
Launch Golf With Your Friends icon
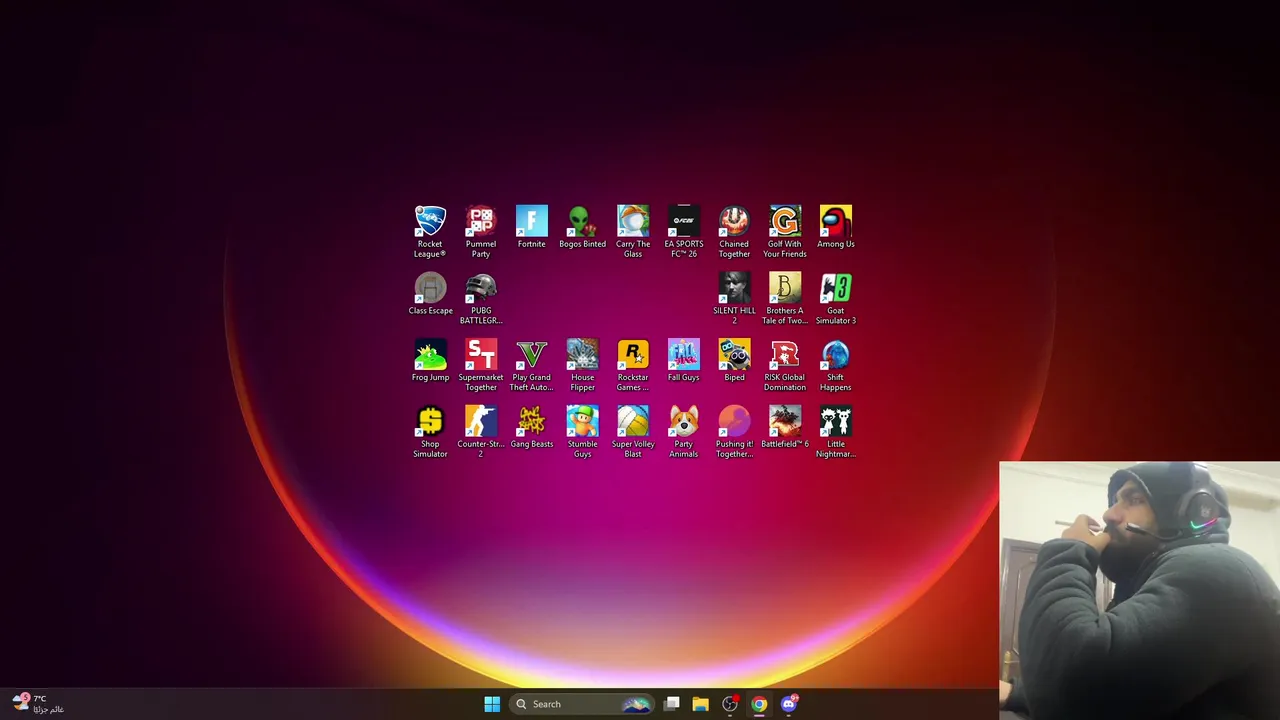point(785,222)
